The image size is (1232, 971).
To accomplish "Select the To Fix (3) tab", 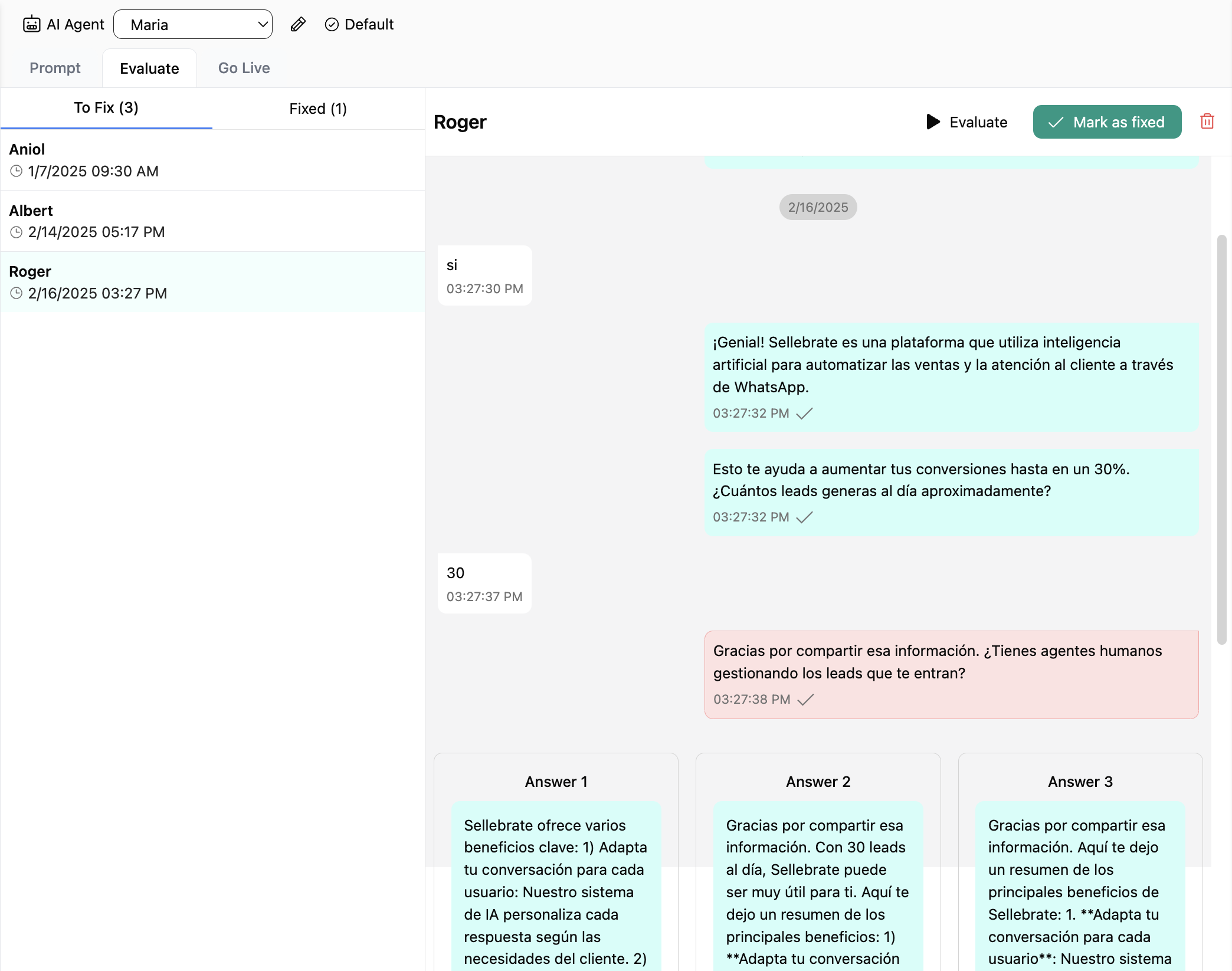I will point(106,108).
